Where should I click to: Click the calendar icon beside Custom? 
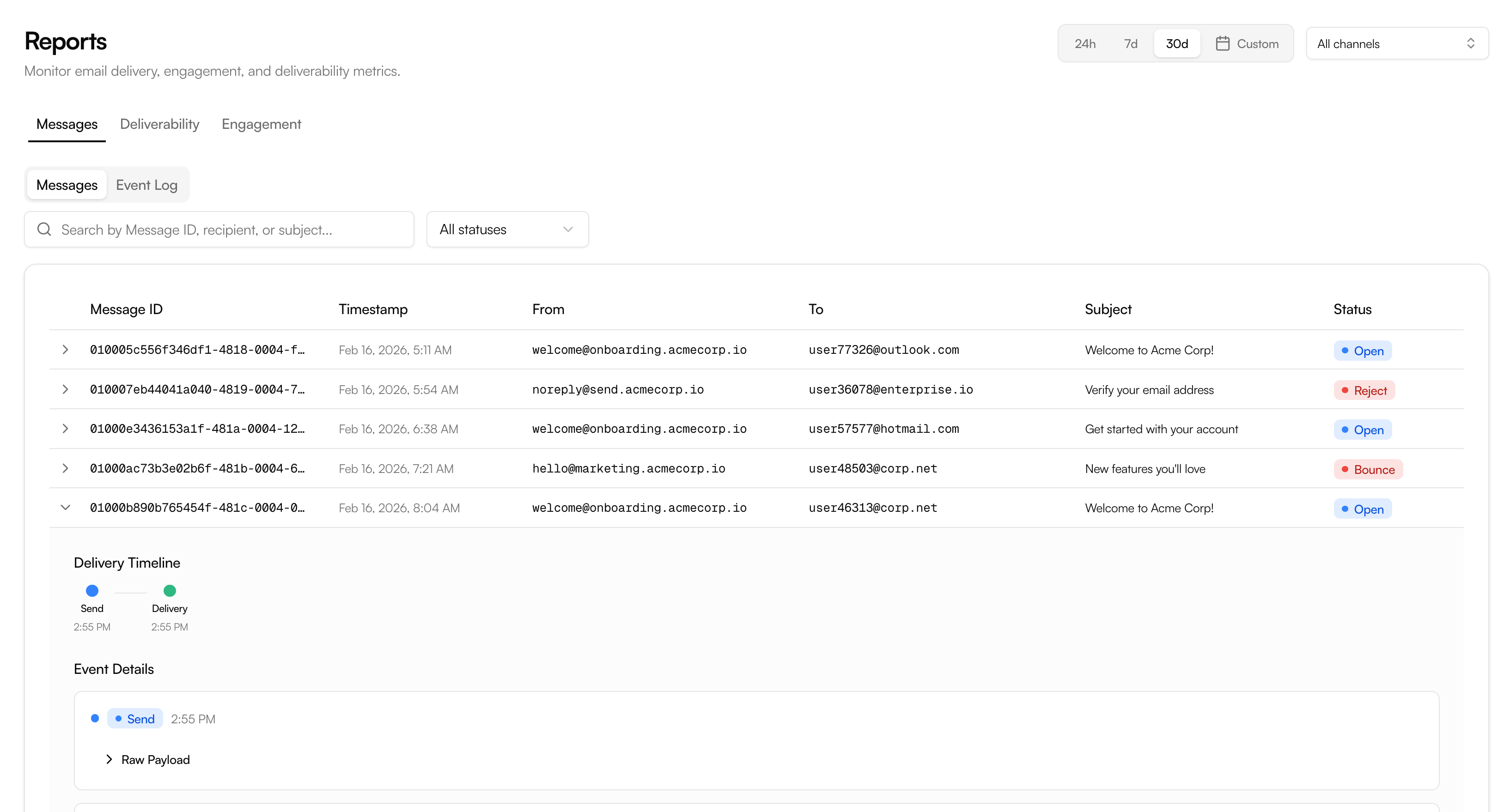(x=1222, y=43)
